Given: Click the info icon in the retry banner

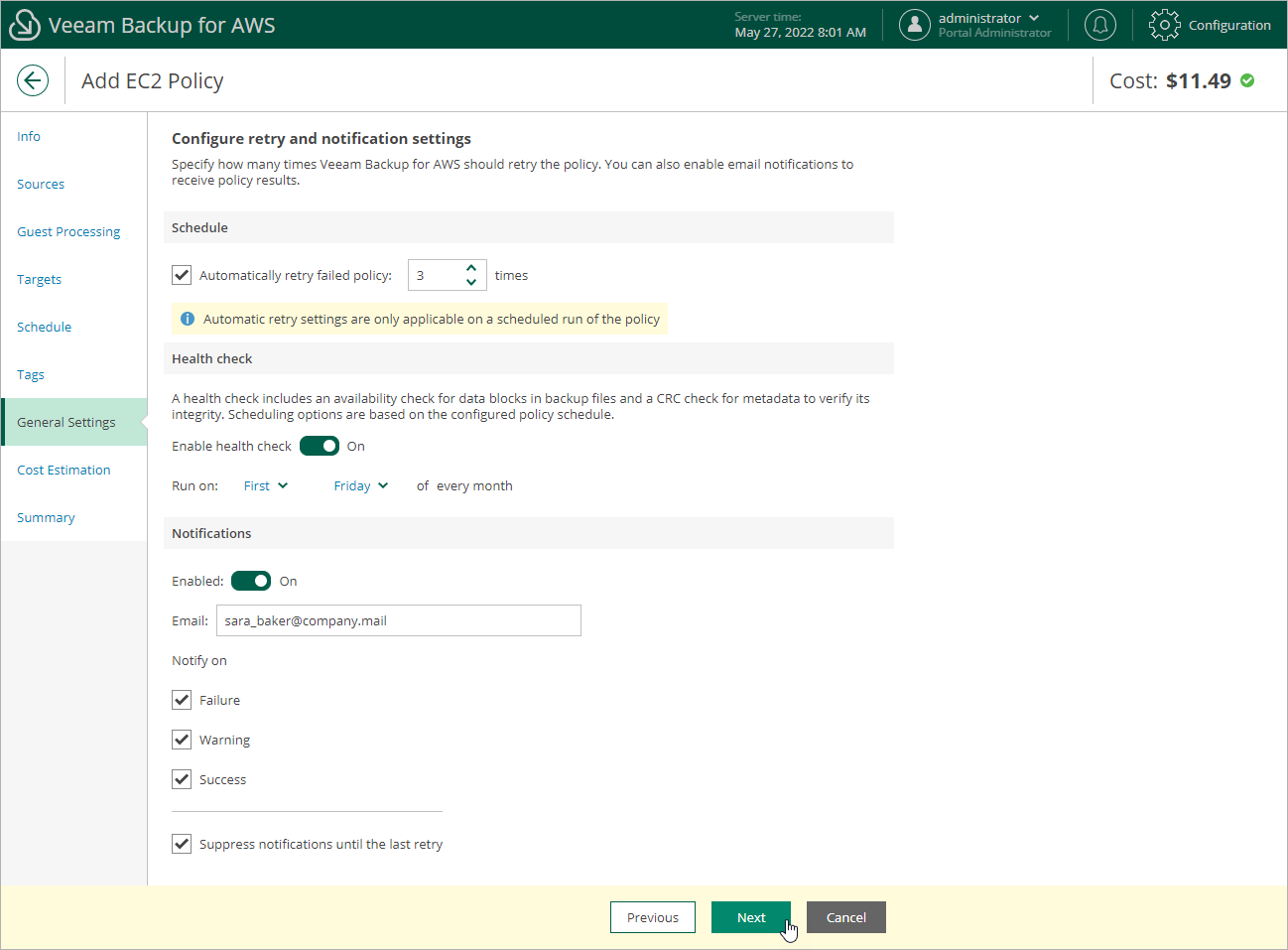Looking at the screenshot, I should pos(188,319).
